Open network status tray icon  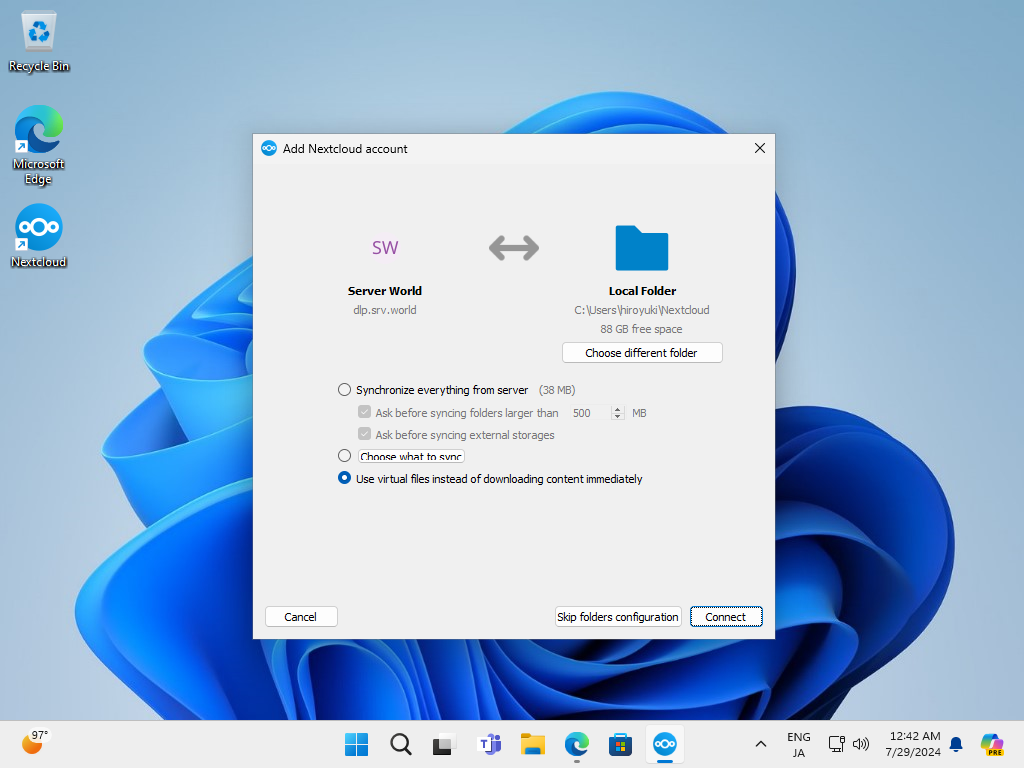(x=837, y=744)
